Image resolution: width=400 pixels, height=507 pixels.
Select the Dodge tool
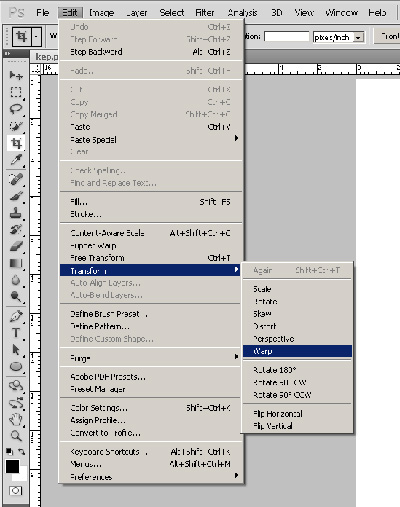pos(16,296)
